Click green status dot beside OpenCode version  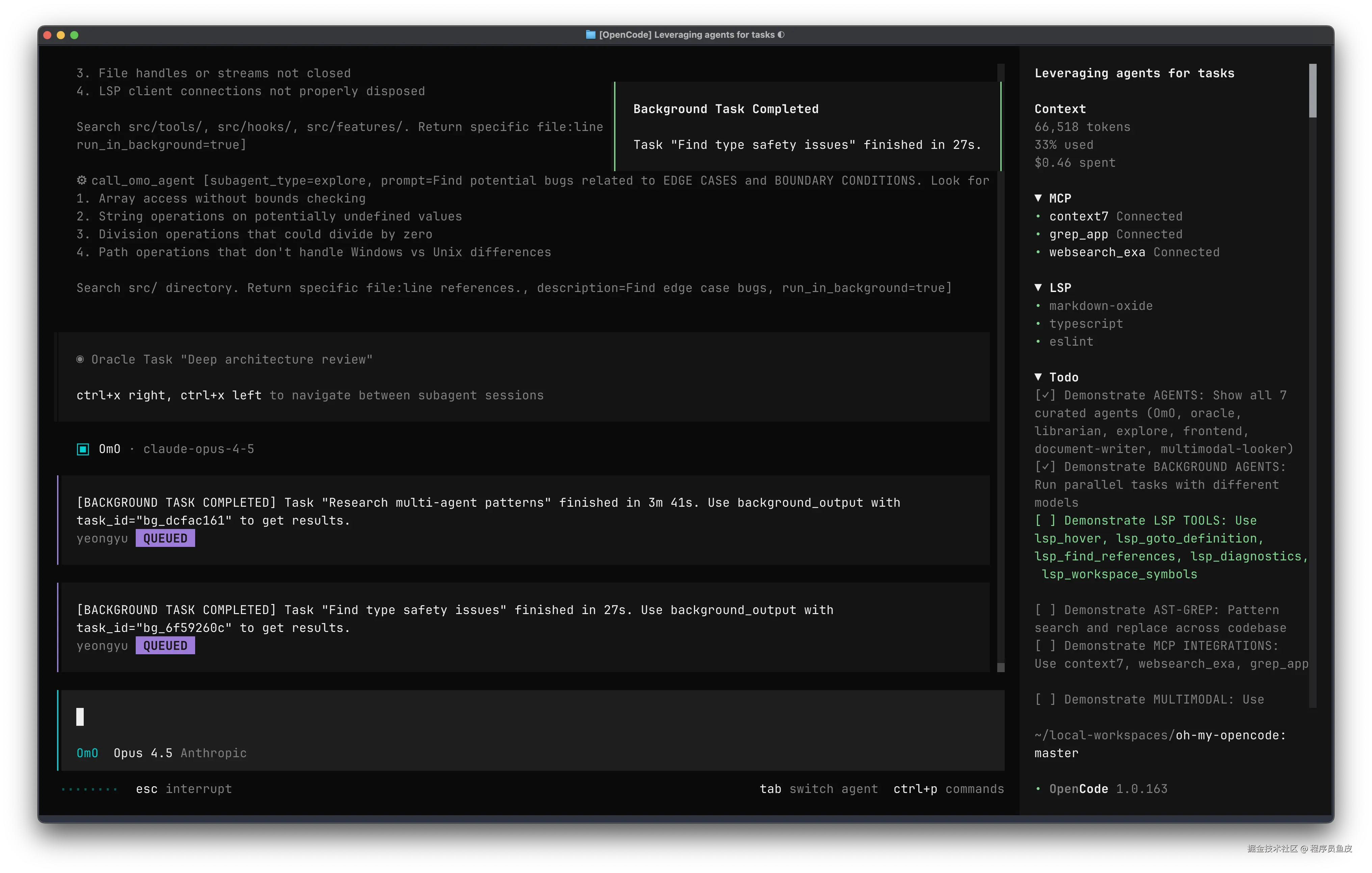pos(1037,789)
